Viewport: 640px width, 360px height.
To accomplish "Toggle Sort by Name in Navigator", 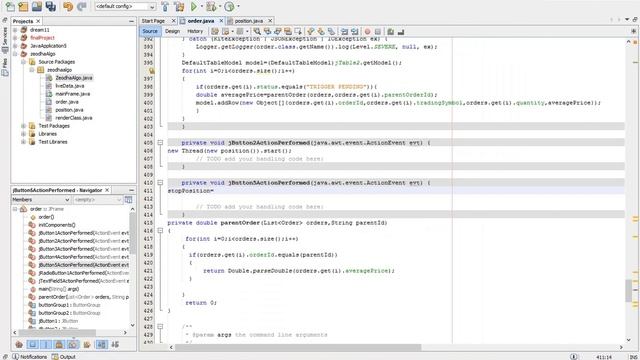I will click(102, 345).
